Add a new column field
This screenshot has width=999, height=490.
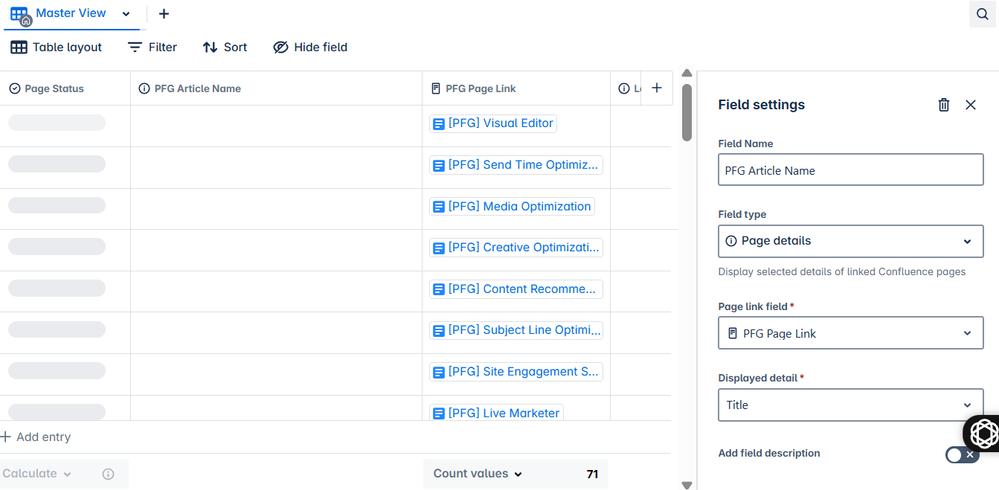point(656,88)
